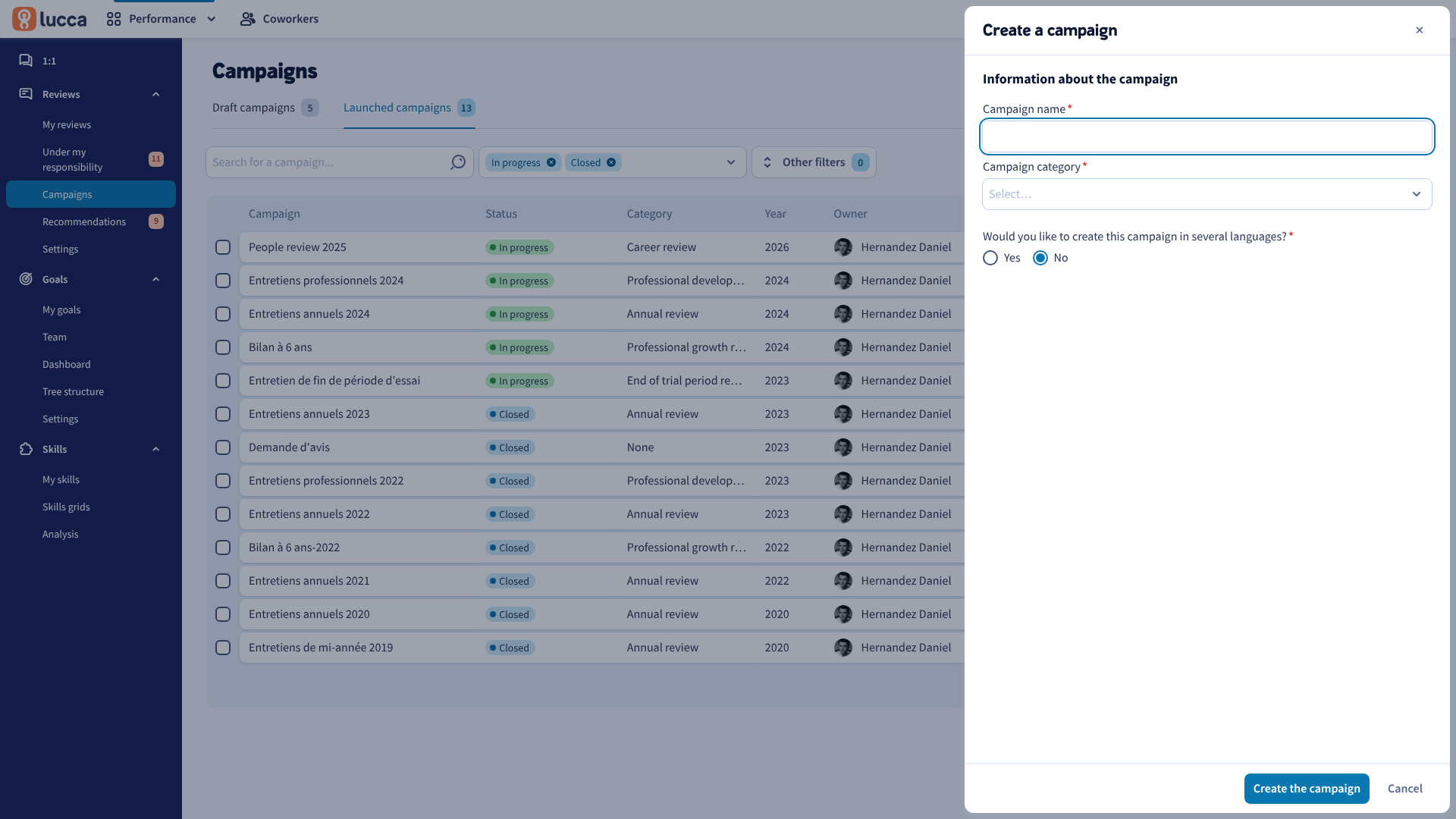
Task: Open the Coworkers section icon
Action: [x=247, y=18]
